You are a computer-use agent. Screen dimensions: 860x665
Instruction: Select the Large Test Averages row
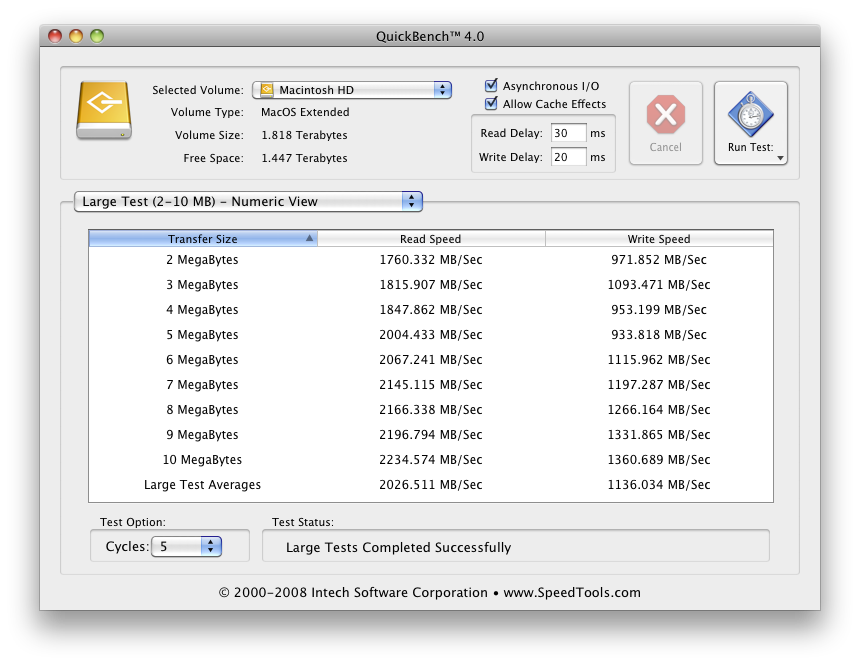[431, 485]
